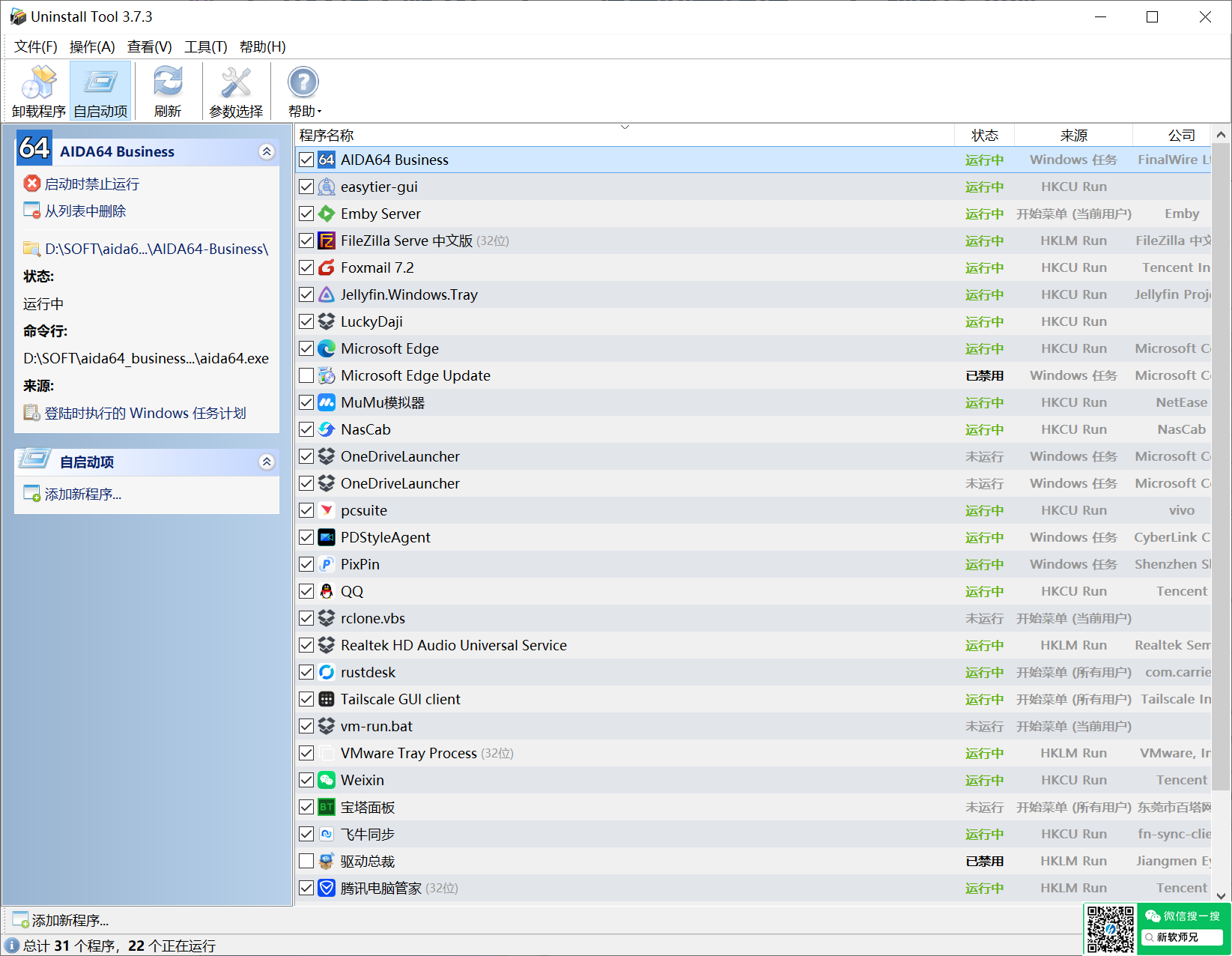The width and height of the screenshot is (1232, 956).
Task: Open the 工具(T) menu
Action: (205, 46)
